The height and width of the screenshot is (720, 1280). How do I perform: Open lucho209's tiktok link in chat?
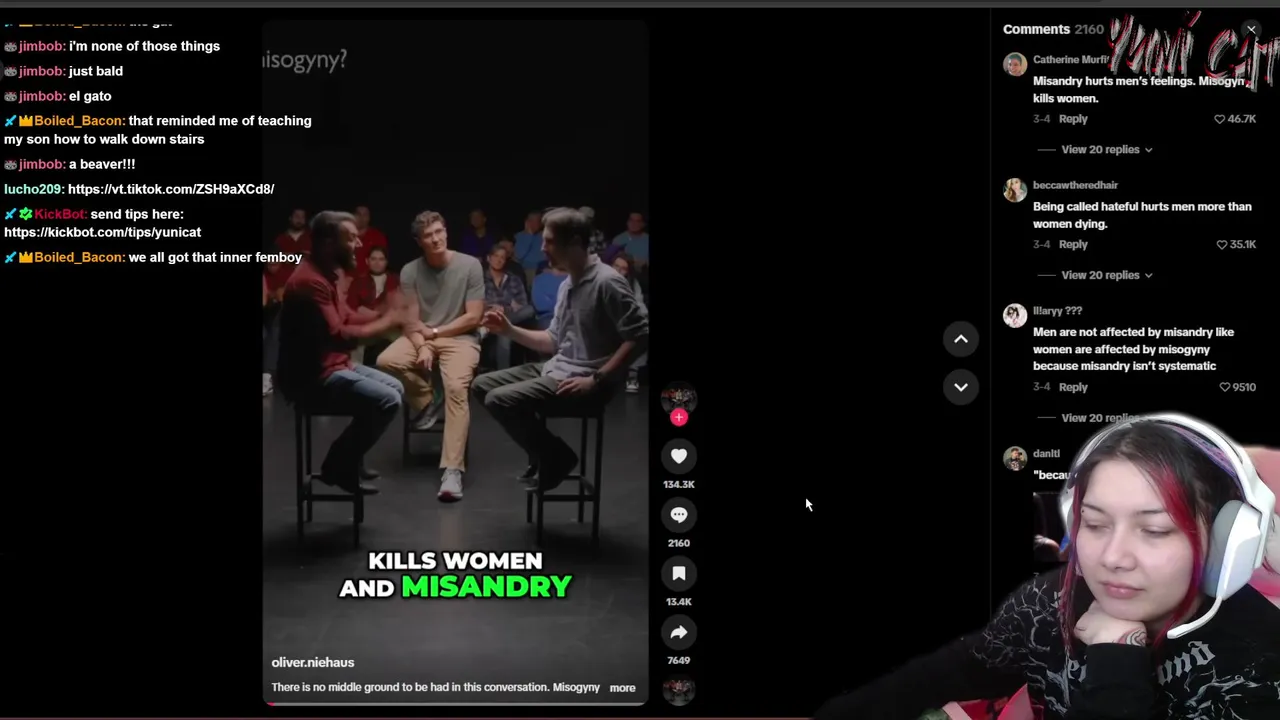tap(171, 189)
